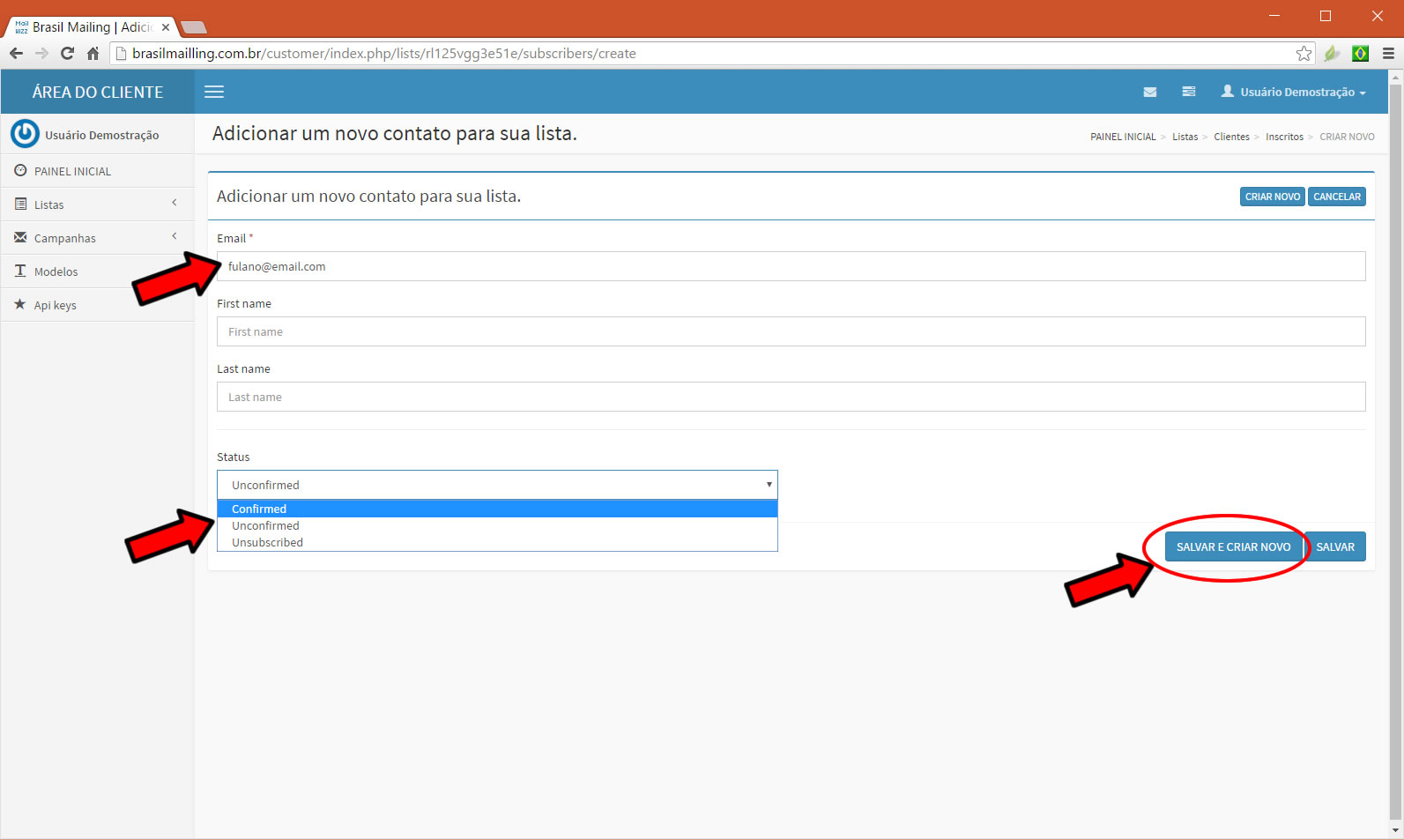Click the power logo beside Usuário Demostração
The width and height of the screenshot is (1404, 840).
pos(25,134)
